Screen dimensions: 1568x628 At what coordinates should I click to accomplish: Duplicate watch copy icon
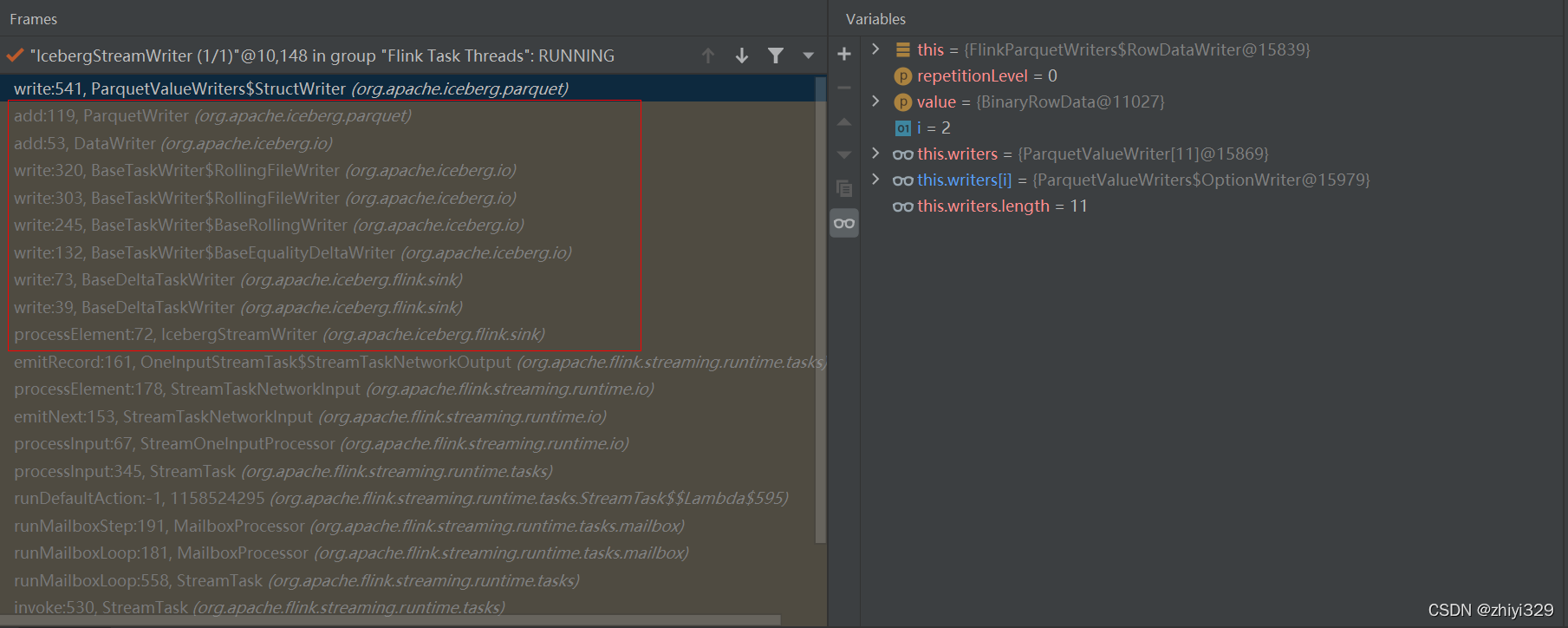(x=844, y=188)
